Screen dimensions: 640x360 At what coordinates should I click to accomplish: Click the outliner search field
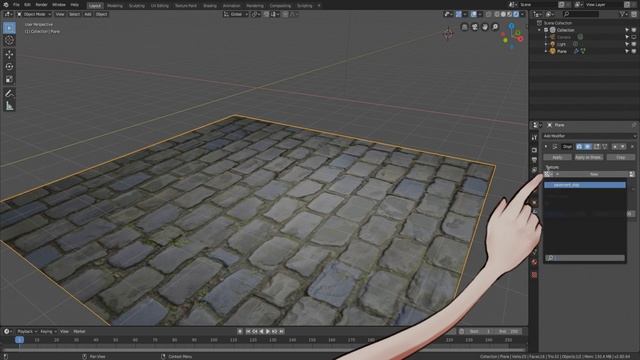click(580, 14)
